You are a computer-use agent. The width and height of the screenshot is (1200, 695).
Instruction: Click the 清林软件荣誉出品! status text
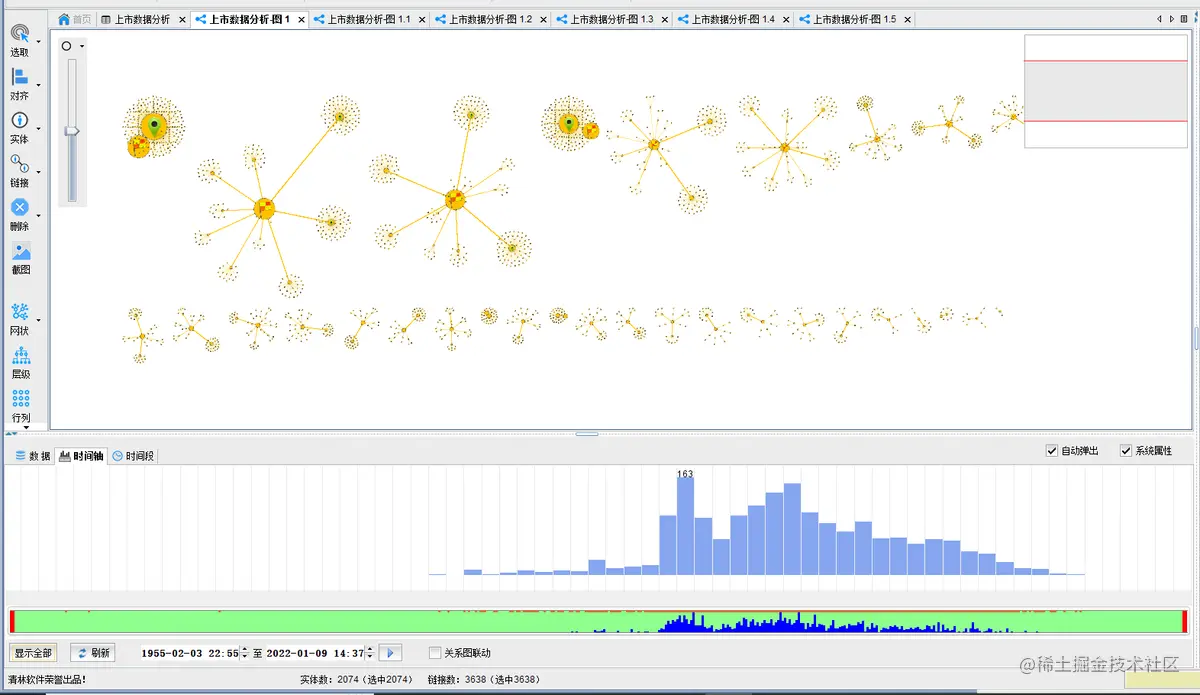coord(47,680)
